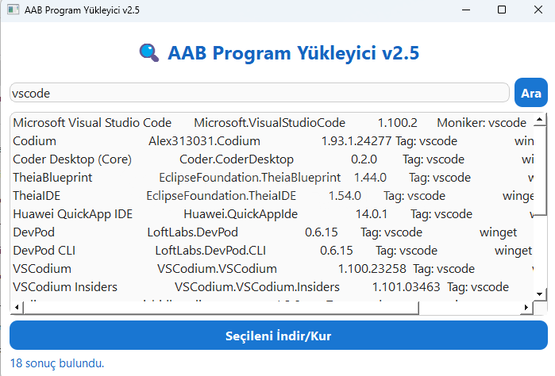The width and height of the screenshot is (555, 376).
Task: Click the horizontal scroll right arrow
Action: 526,307
